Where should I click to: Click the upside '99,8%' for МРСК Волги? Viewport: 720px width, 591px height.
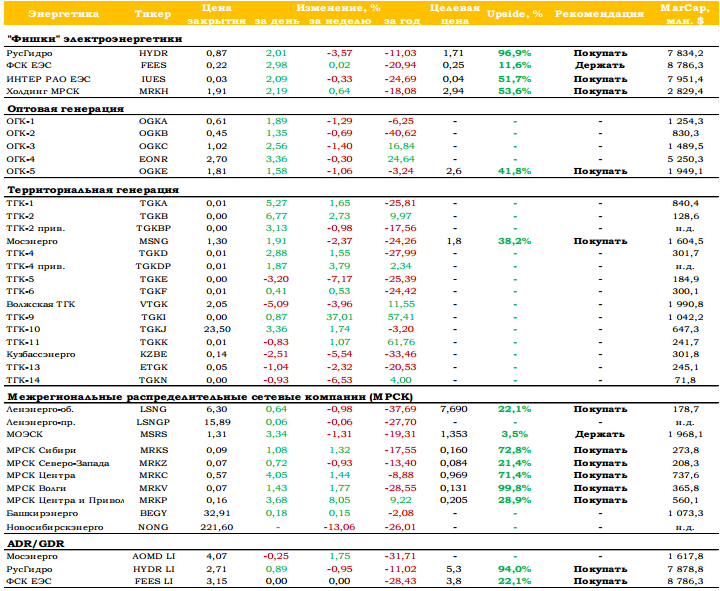(x=515, y=488)
